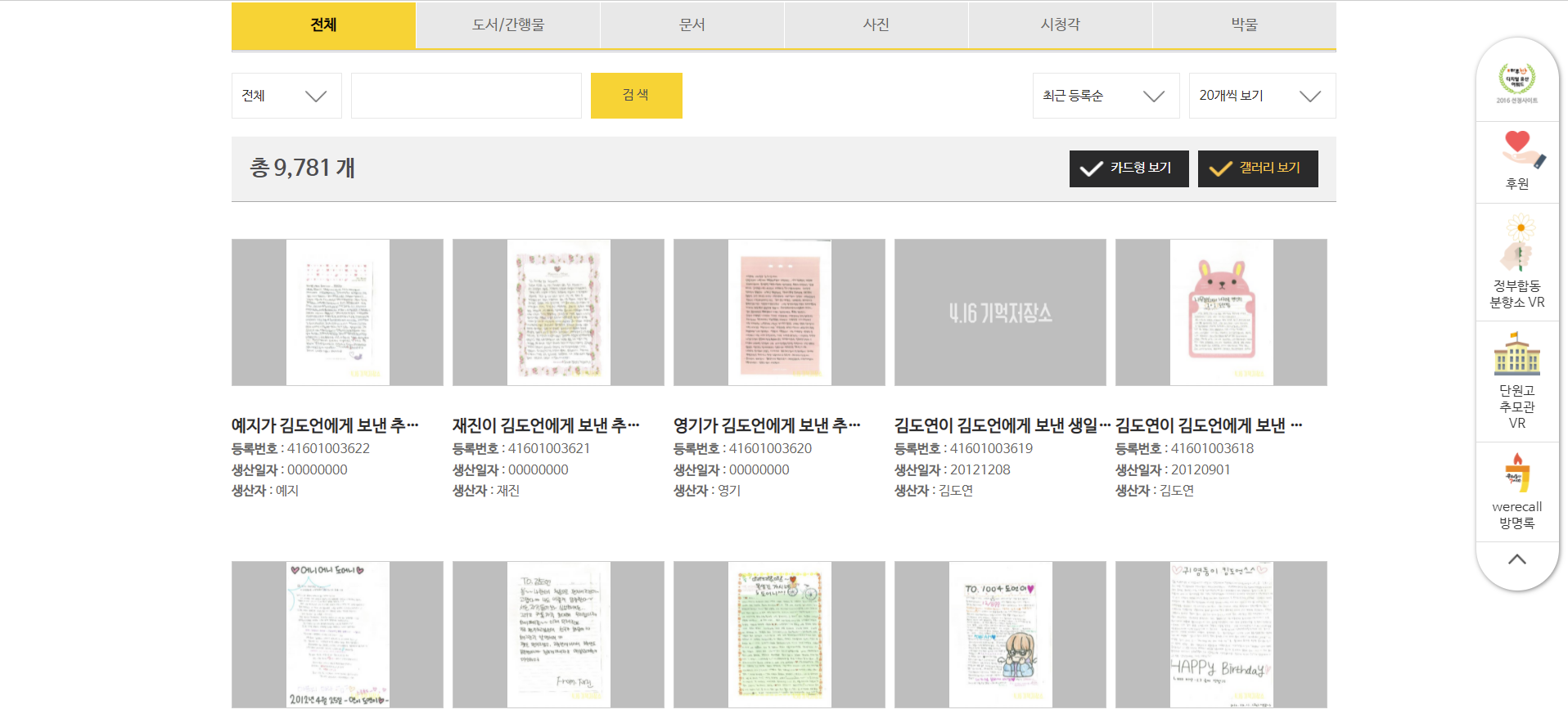Open the 예지가 김도언에게 보낸 title link
Viewport: 1568px width, 723px height.
[x=325, y=425]
